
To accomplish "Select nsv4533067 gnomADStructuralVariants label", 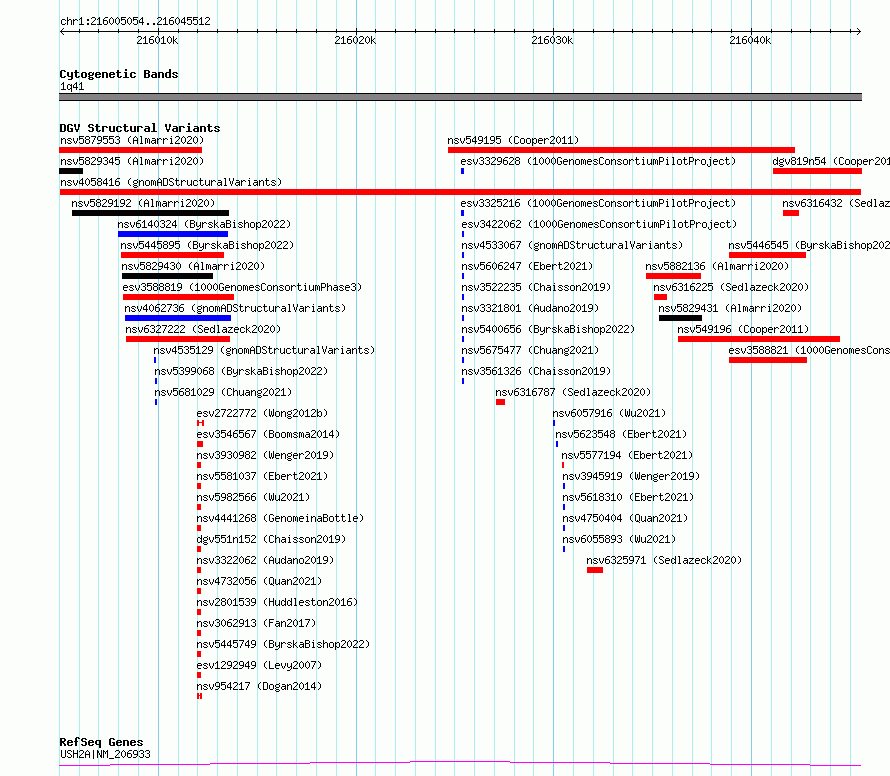I will [572, 245].
